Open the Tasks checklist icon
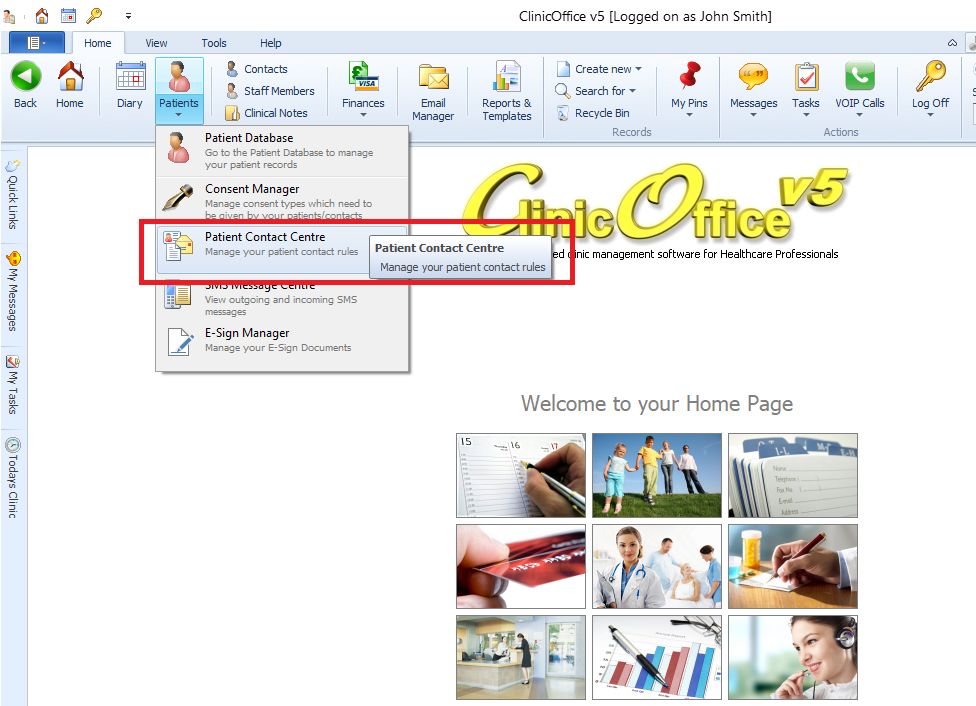The width and height of the screenshot is (976, 706). 806,77
